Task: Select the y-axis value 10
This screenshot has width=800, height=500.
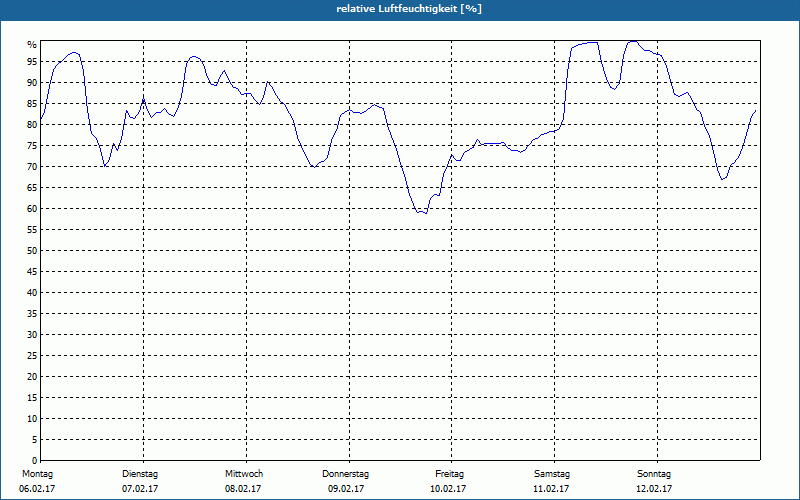Action: click(x=32, y=419)
